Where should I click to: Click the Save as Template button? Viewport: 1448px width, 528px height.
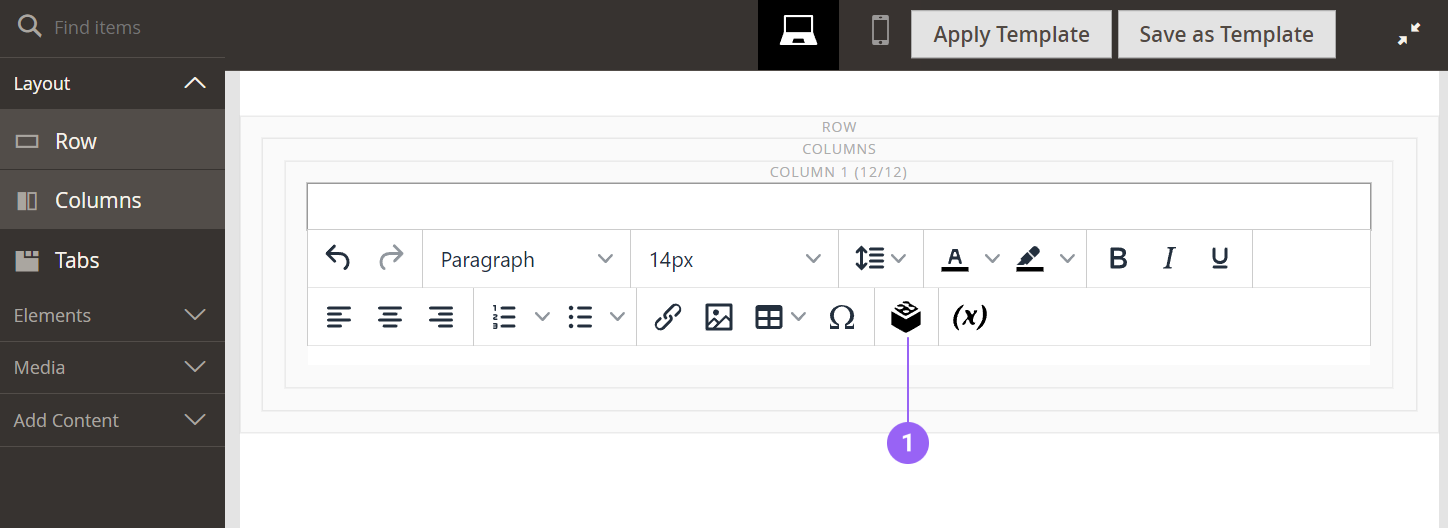[x=1226, y=34]
